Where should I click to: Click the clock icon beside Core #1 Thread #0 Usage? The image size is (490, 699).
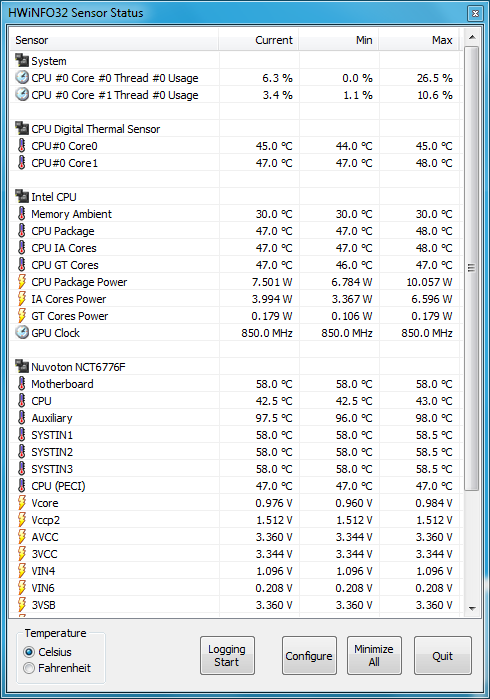[x=21, y=95]
